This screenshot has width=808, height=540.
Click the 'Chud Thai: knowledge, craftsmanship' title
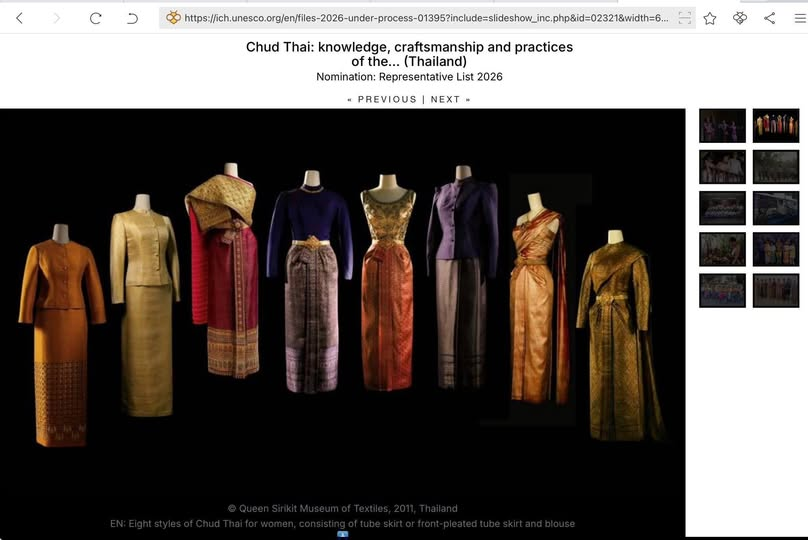coord(409,54)
